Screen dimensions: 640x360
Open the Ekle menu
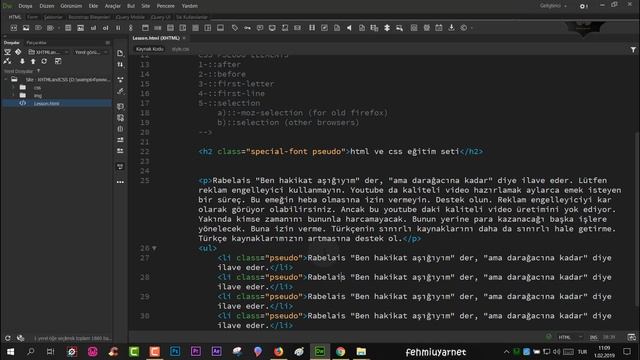[93, 6]
